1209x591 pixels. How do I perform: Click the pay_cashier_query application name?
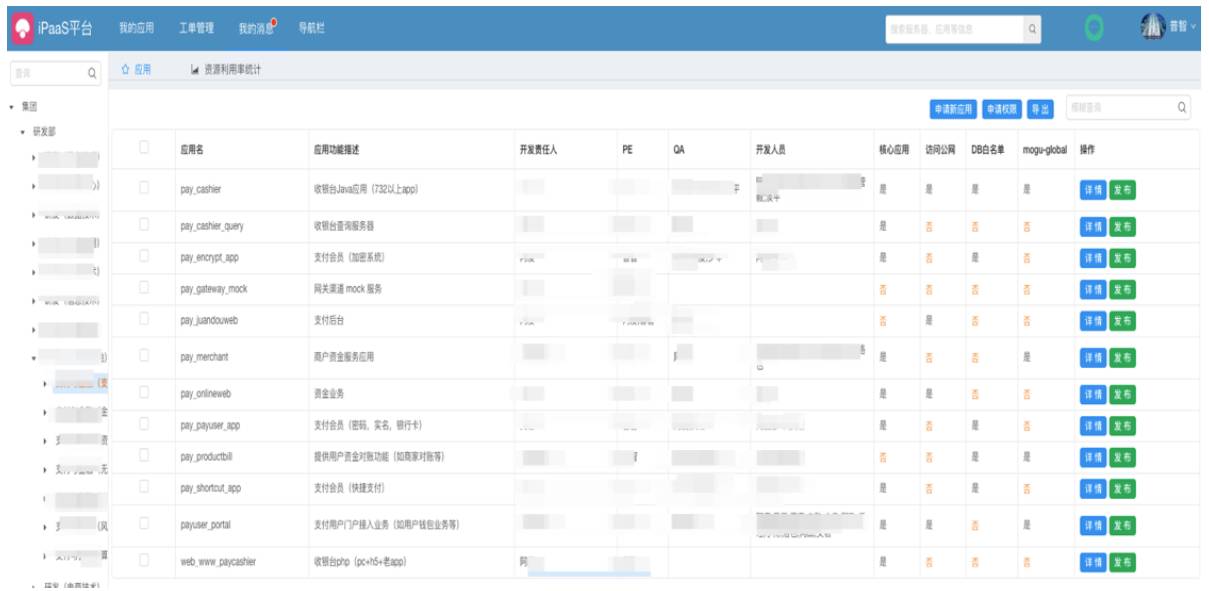(212, 226)
